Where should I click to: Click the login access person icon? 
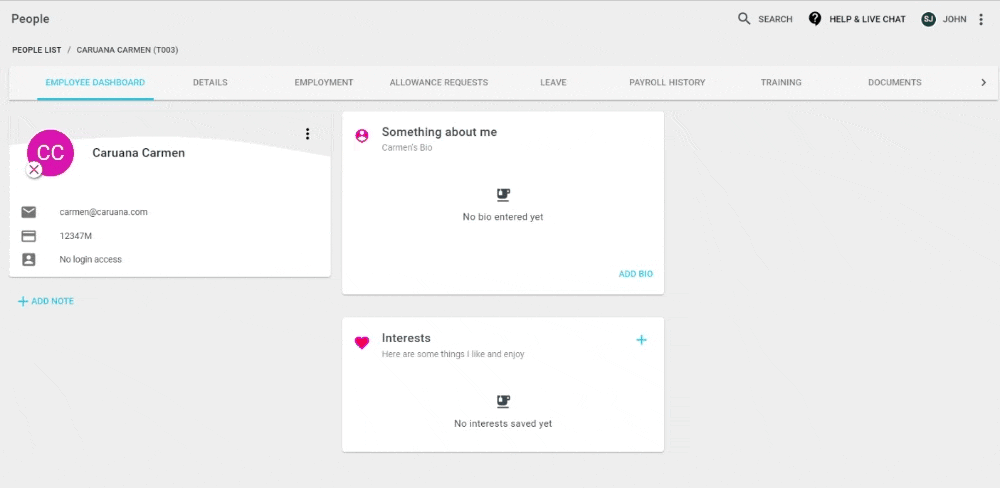(x=29, y=260)
